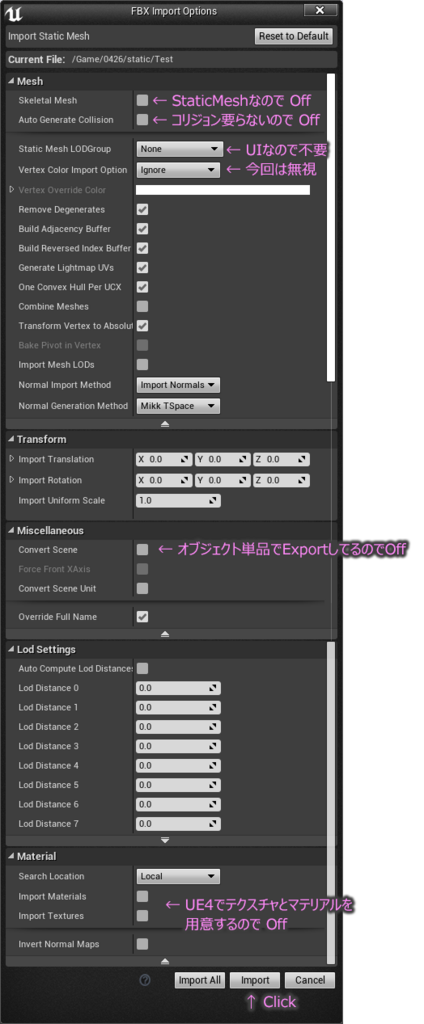Open Vertex Color Import Option dropdown
424x1024 pixels.
click(178, 170)
